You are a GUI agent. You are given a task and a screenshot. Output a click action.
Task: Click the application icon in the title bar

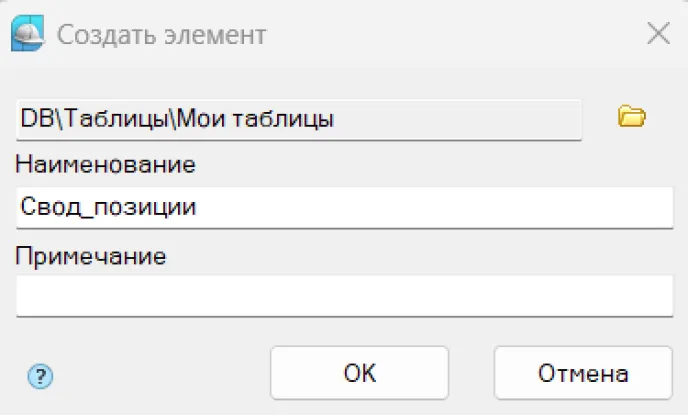pos(27,35)
